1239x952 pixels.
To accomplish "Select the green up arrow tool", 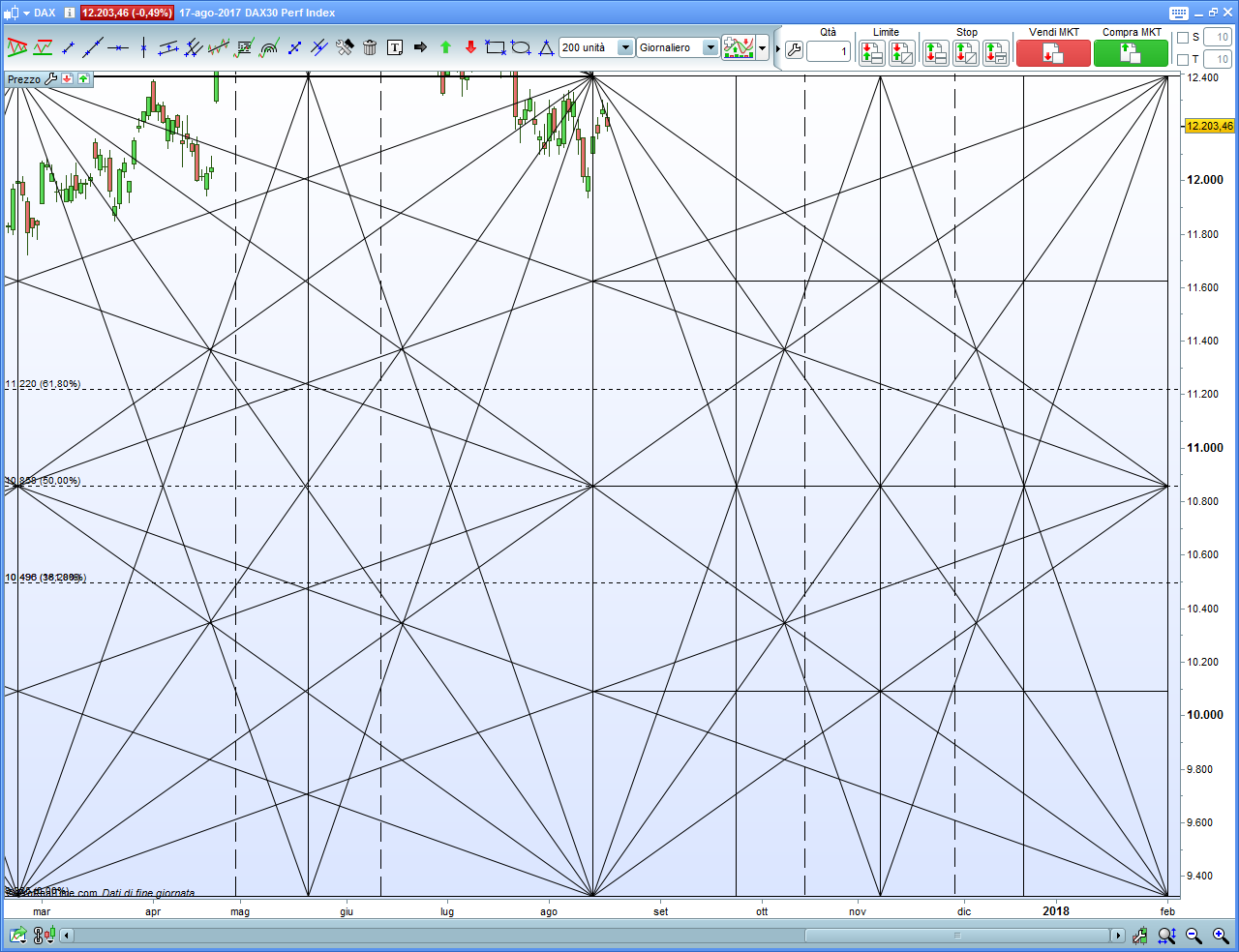I will click(x=445, y=47).
